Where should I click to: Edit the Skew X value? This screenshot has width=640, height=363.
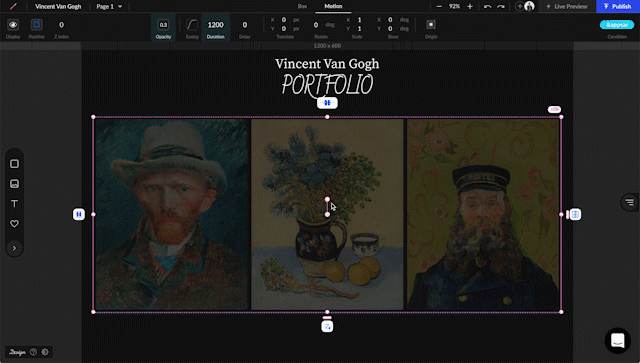coord(390,20)
